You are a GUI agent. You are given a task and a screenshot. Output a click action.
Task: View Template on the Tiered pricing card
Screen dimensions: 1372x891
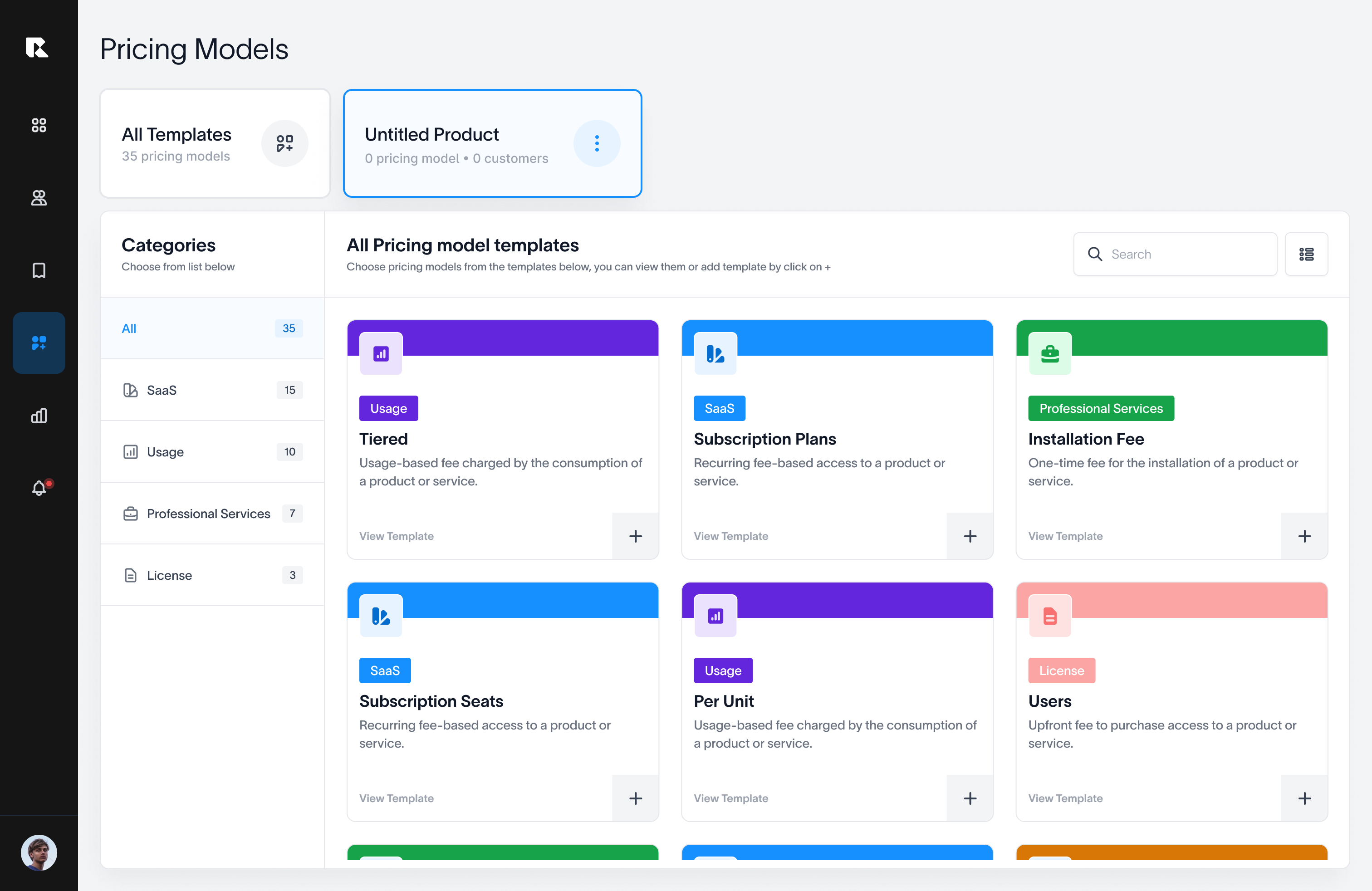click(x=397, y=536)
